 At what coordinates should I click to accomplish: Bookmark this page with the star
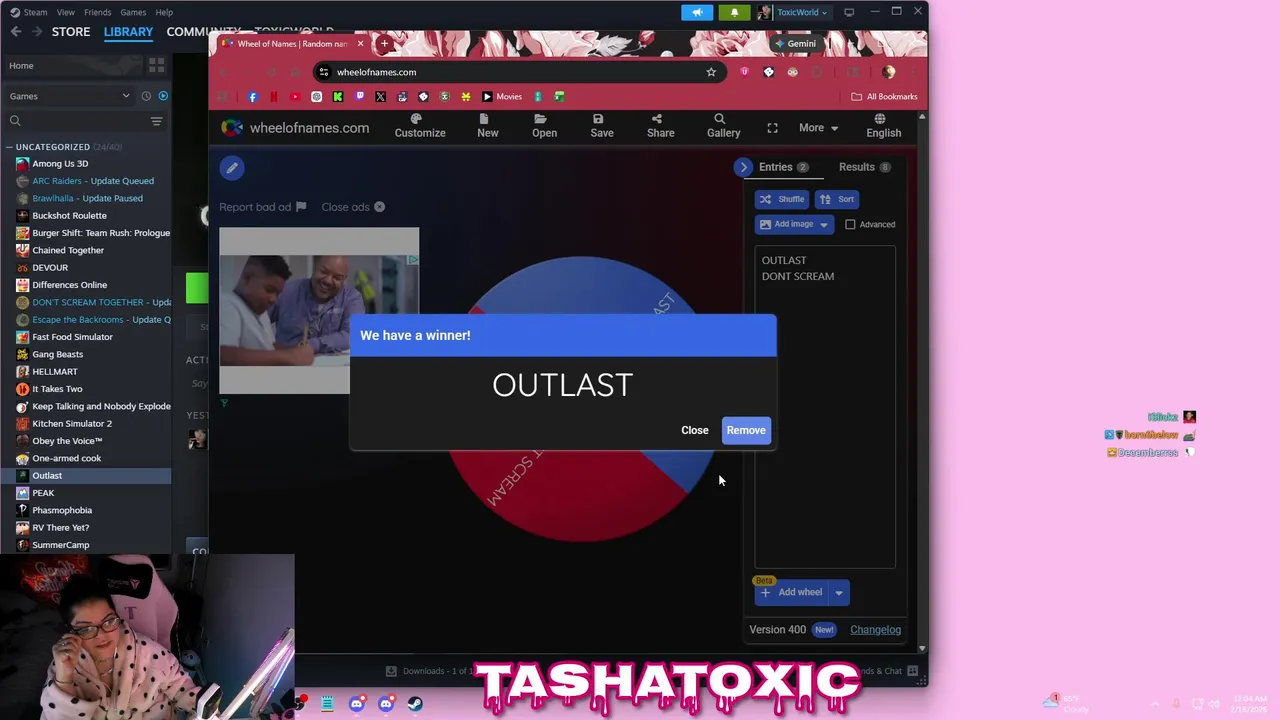(711, 72)
